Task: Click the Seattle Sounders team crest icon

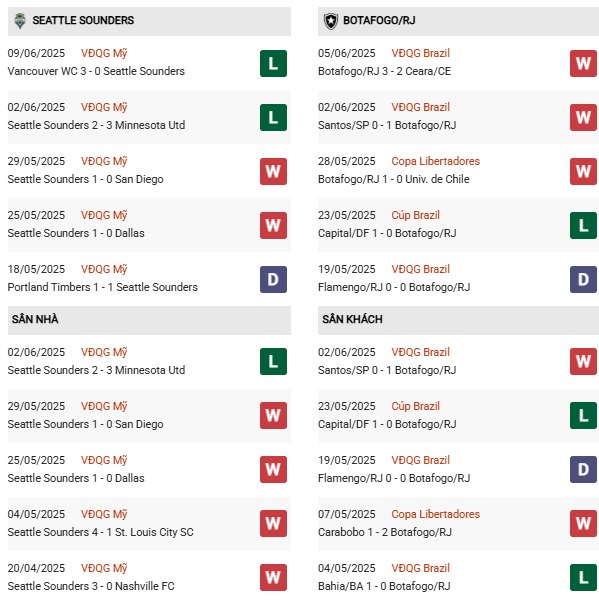Action: pos(20,21)
